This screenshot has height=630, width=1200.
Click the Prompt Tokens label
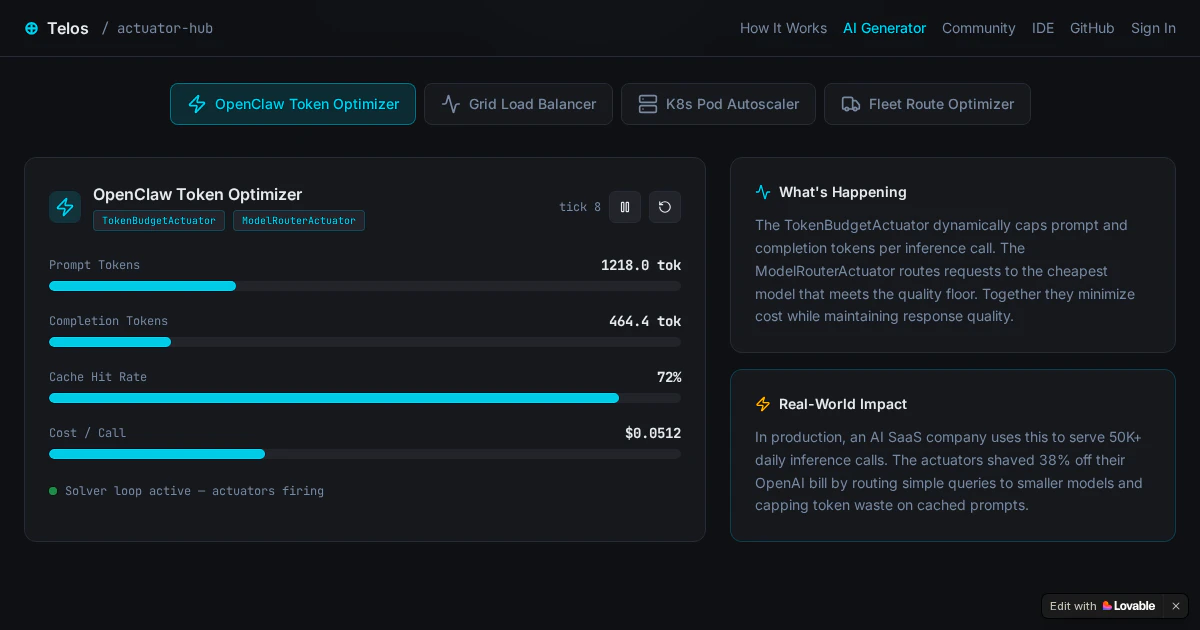point(94,265)
